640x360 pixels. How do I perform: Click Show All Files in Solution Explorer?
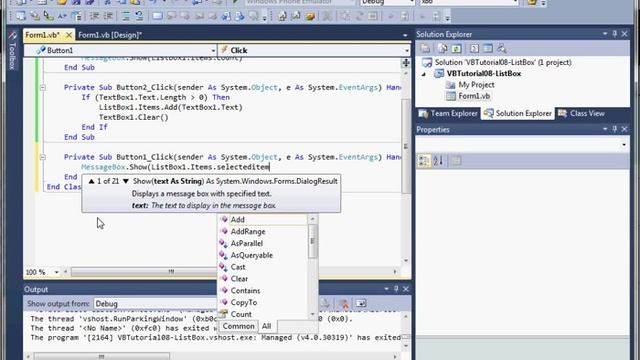tap(442, 49)
